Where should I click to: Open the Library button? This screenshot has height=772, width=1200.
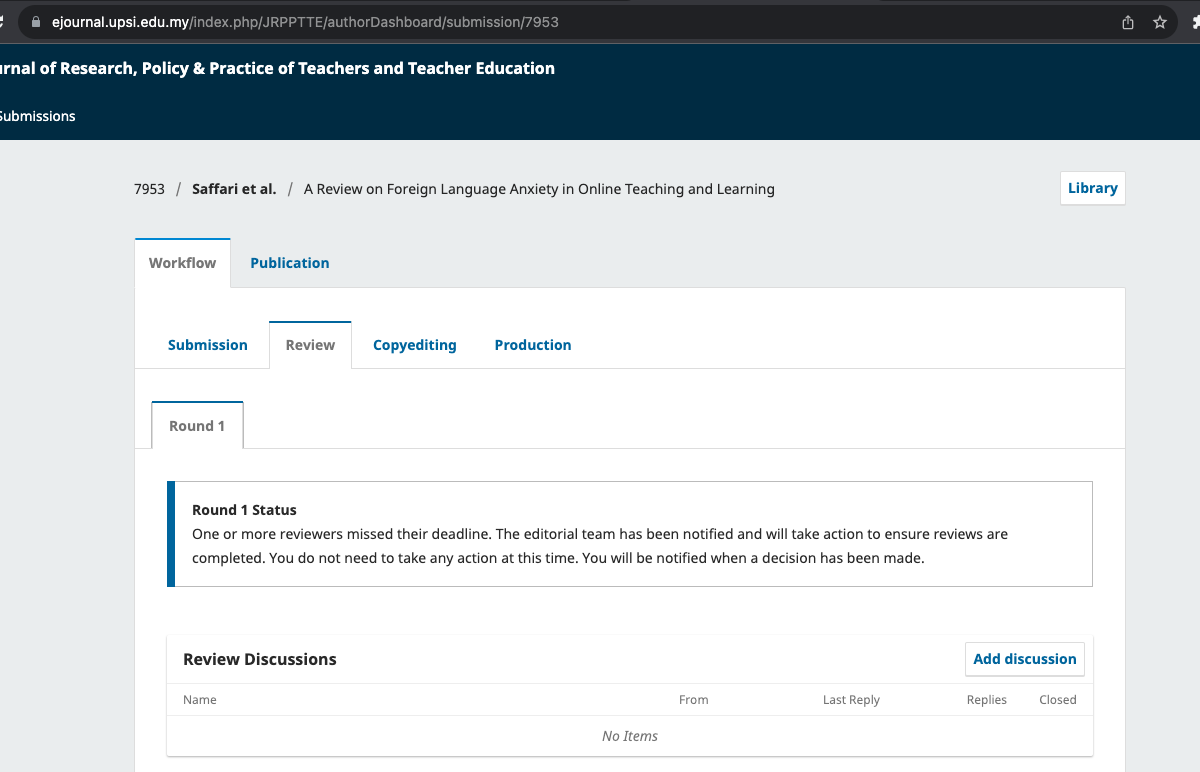click(1092, 188)
